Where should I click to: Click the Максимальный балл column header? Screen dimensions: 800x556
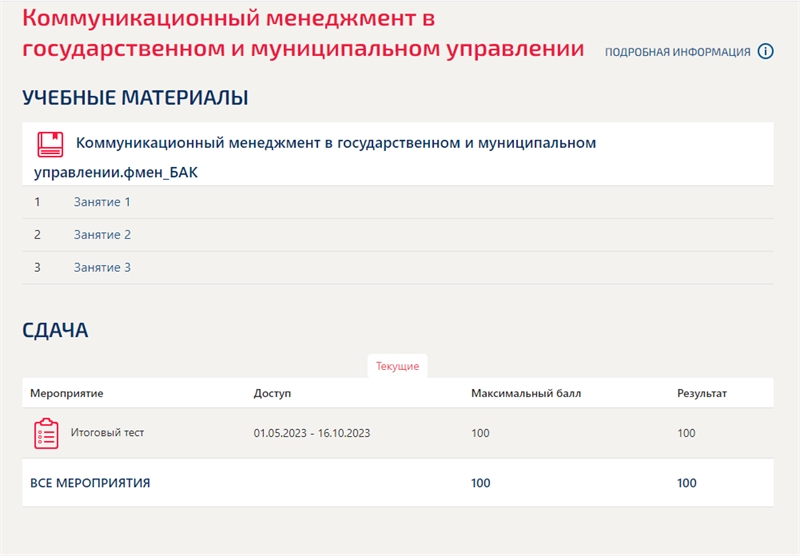(526, 393)
